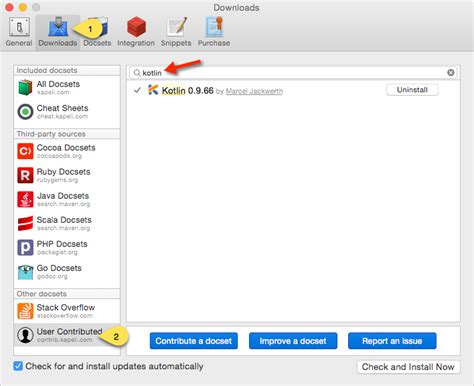Choose All Docsets source in sidebar

[x=67, y=88]
